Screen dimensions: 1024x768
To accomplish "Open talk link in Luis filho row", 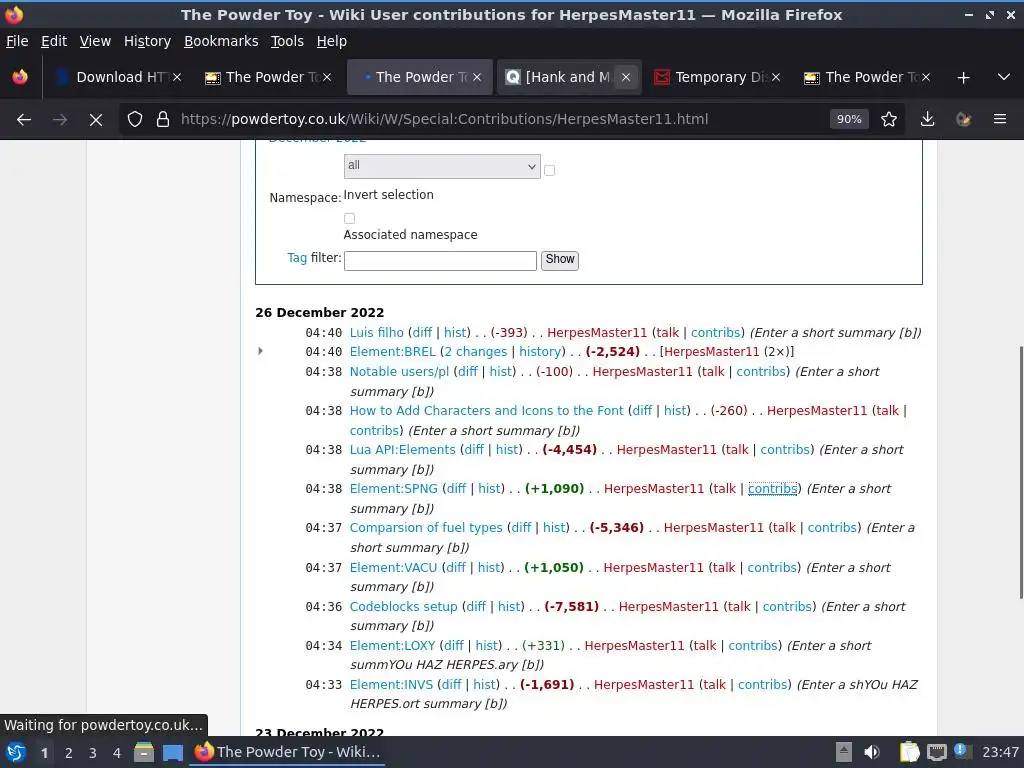I will [x=667, y=332].
